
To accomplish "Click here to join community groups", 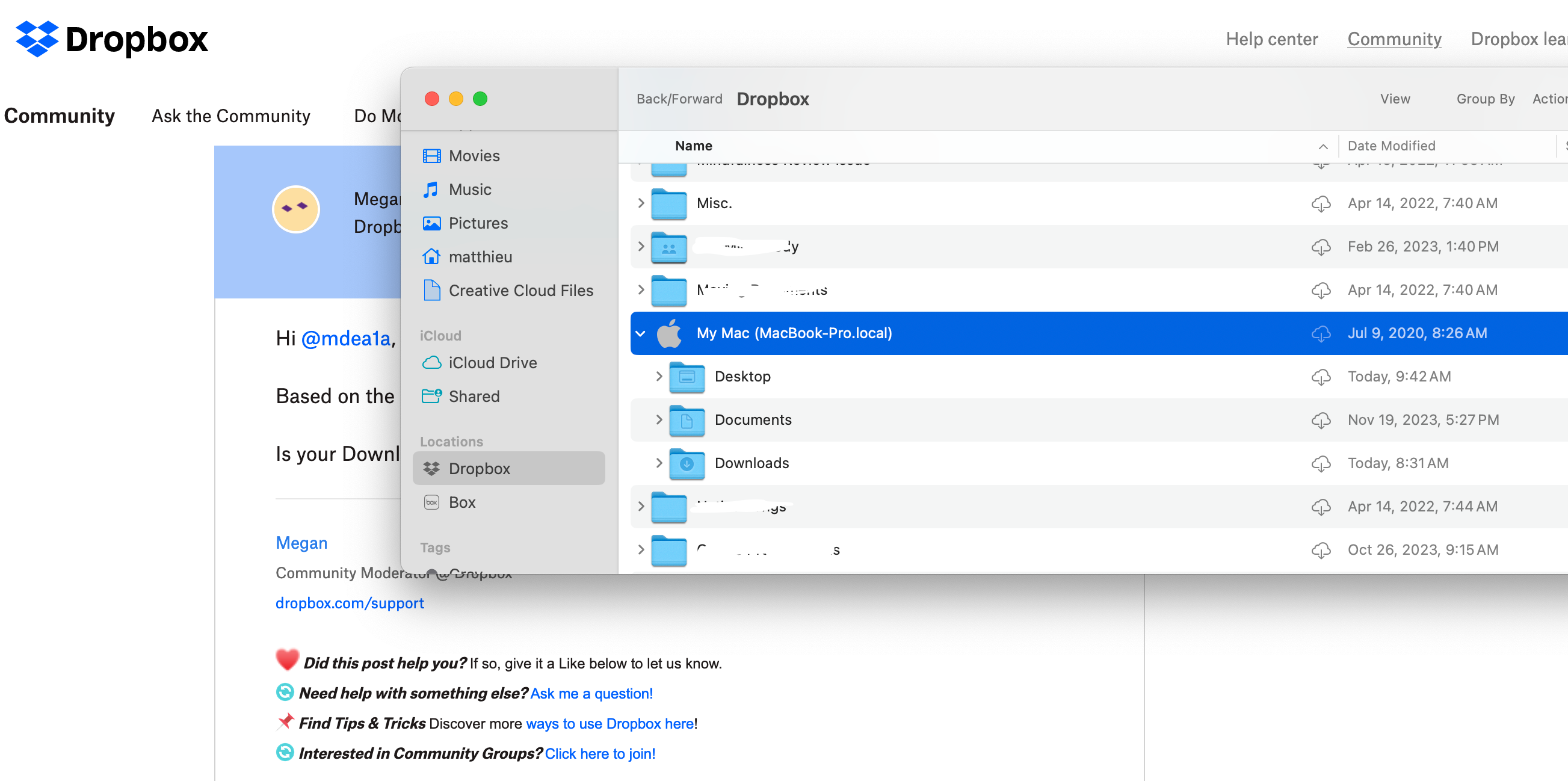I will (x=599, y=753).
